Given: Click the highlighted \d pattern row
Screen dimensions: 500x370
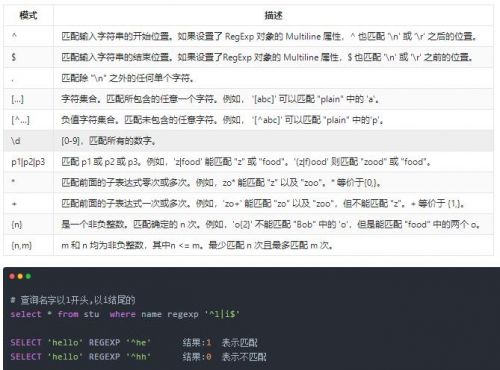Looking at the screenshot, I should tap(249, 141).
